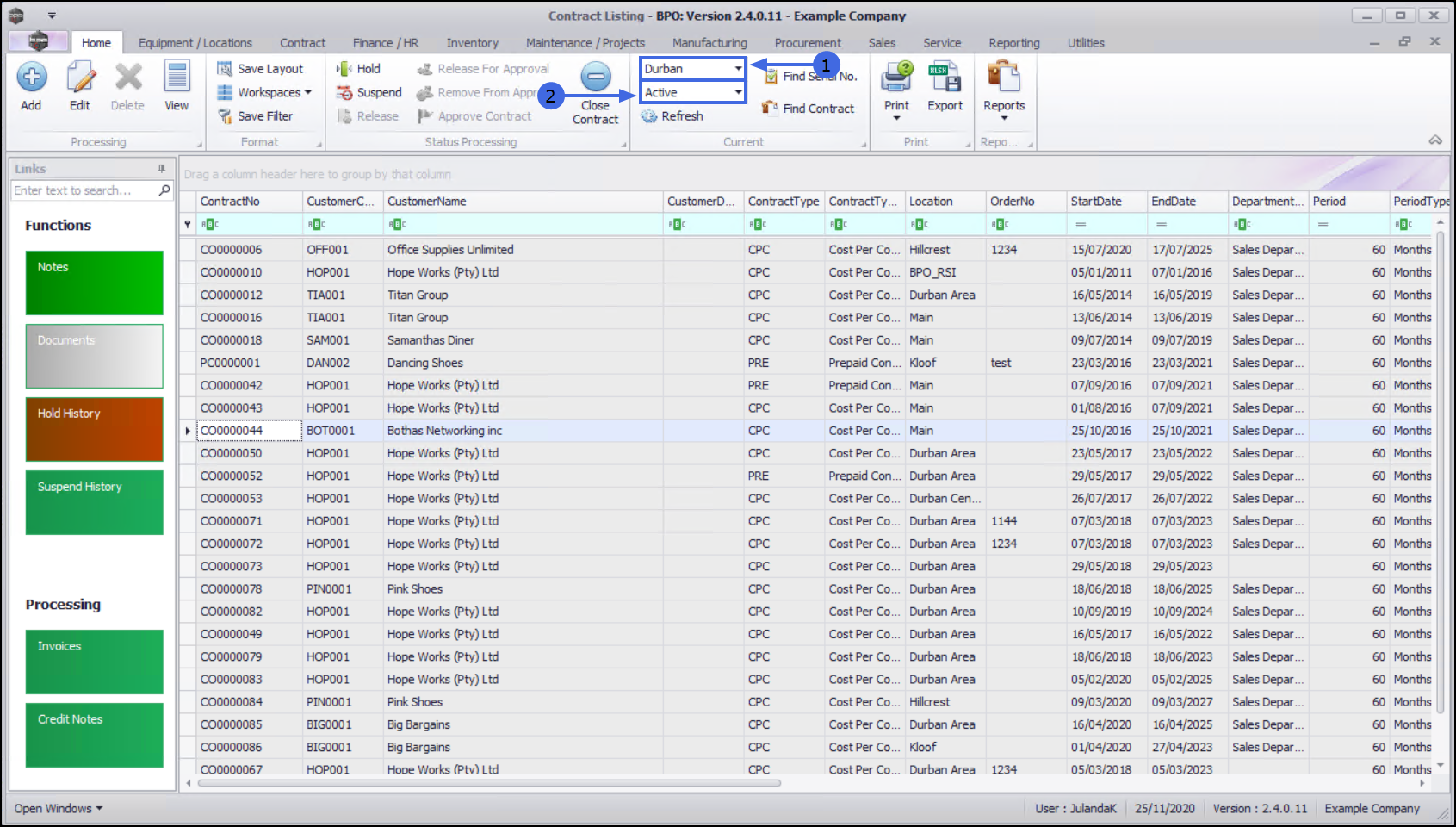Image resolution: width=1456 pixels, height=827 pixels.
Task: Click the Add contract icon
Action: pos(32,78)
